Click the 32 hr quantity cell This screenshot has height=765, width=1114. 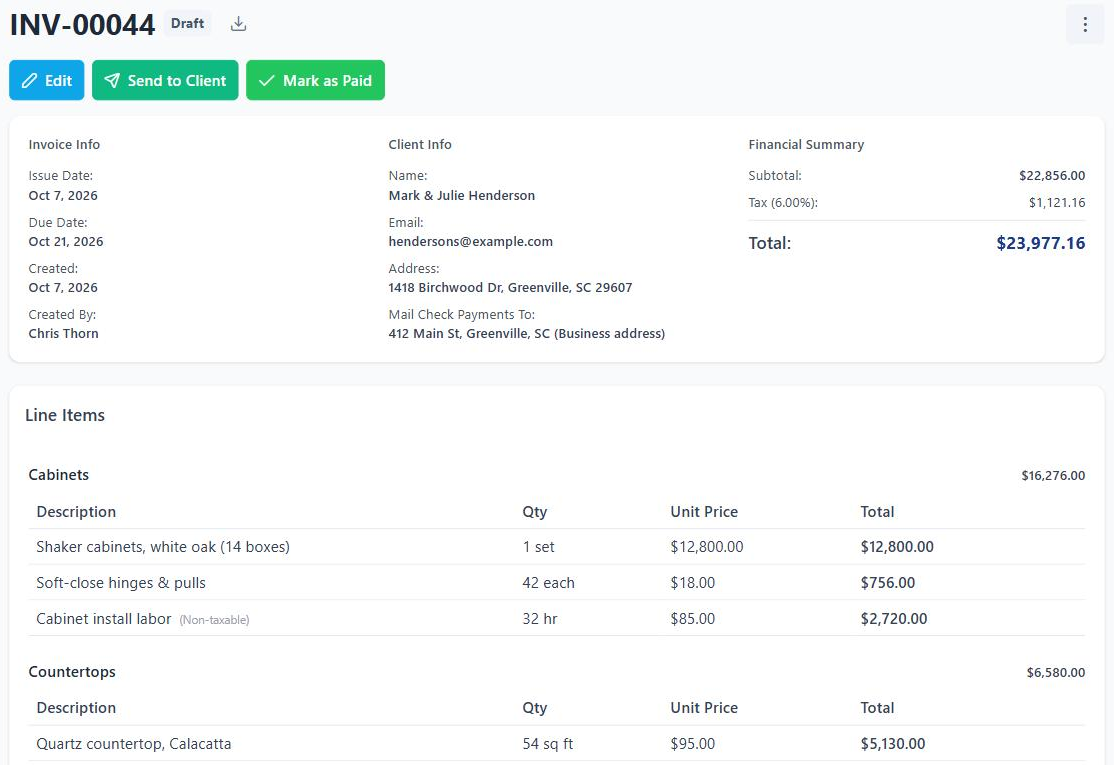point(540,619)
